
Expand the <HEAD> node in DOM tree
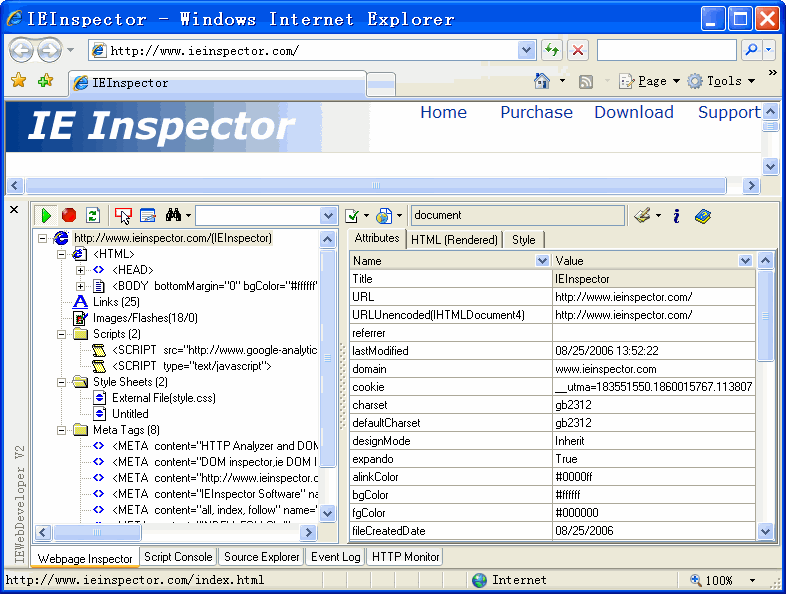80,270
